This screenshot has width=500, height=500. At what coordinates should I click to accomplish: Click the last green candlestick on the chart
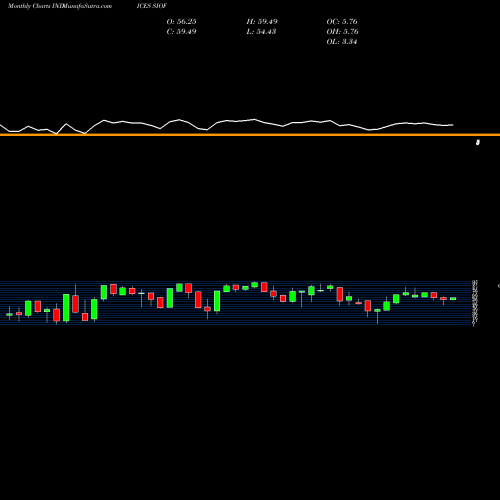(453, 299)
